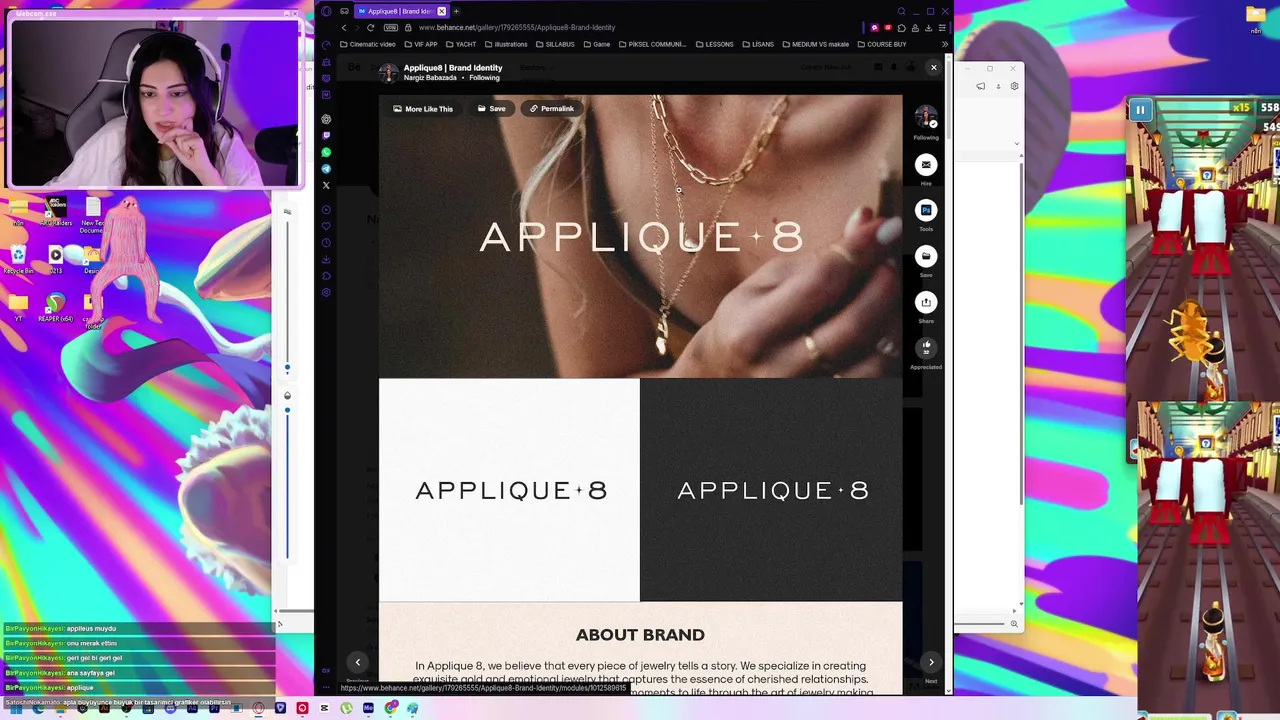The image size is (1280, 720).
Task: Go to the previous project arrow
Action: pos(357,662)
